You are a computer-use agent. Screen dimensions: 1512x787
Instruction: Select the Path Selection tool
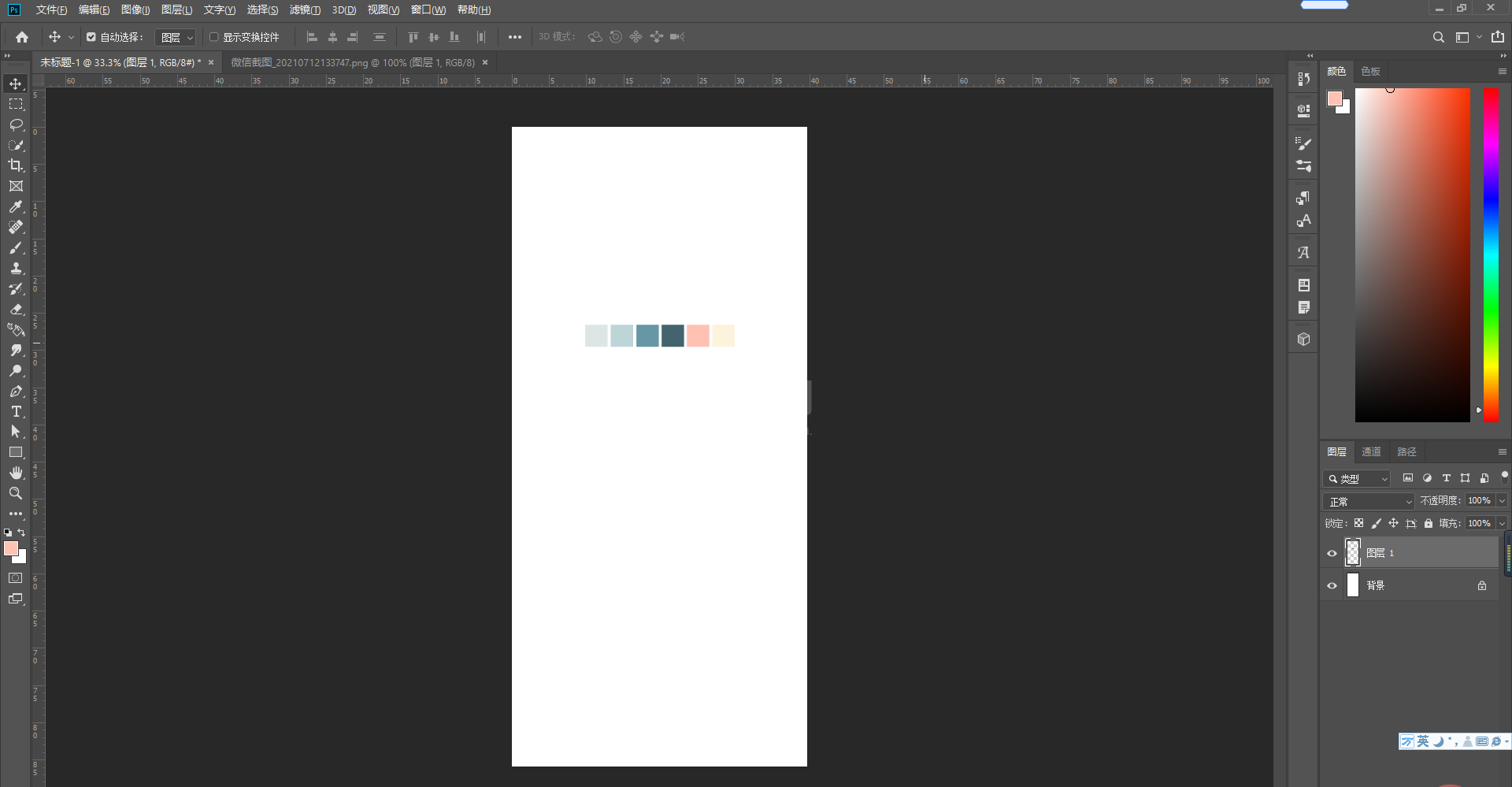coord(16,432)
